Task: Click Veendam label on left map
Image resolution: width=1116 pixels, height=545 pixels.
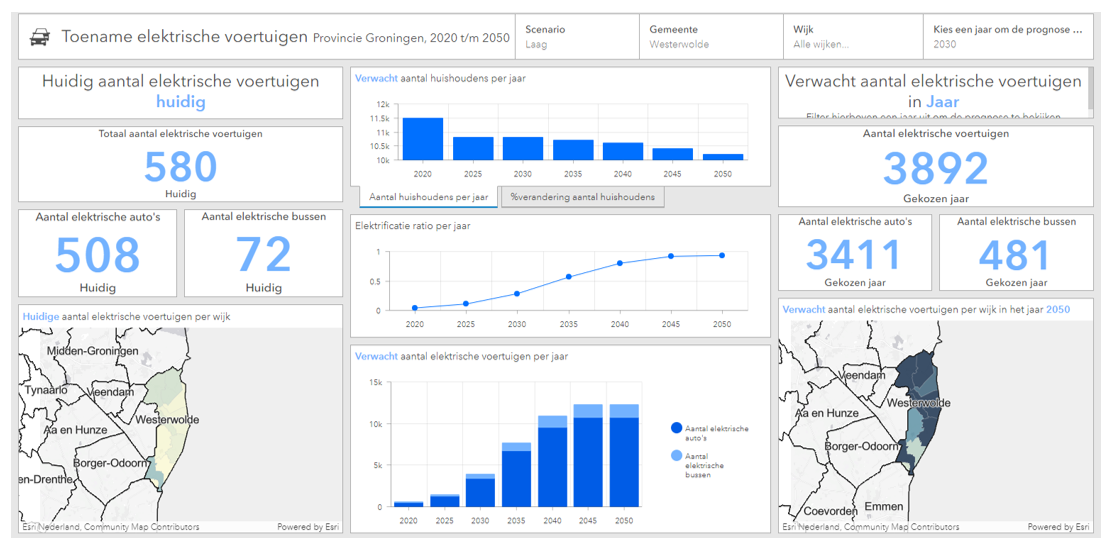Action: pyautogui.click(x=112, y=391)
